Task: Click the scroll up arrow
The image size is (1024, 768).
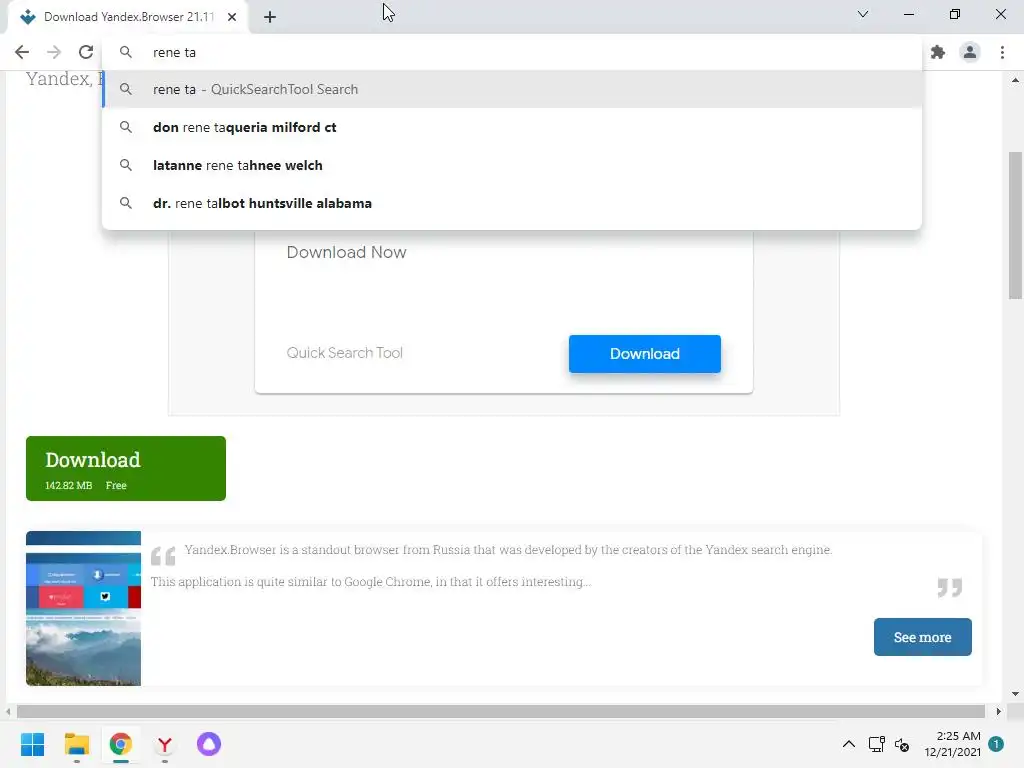Action: 1015,80
